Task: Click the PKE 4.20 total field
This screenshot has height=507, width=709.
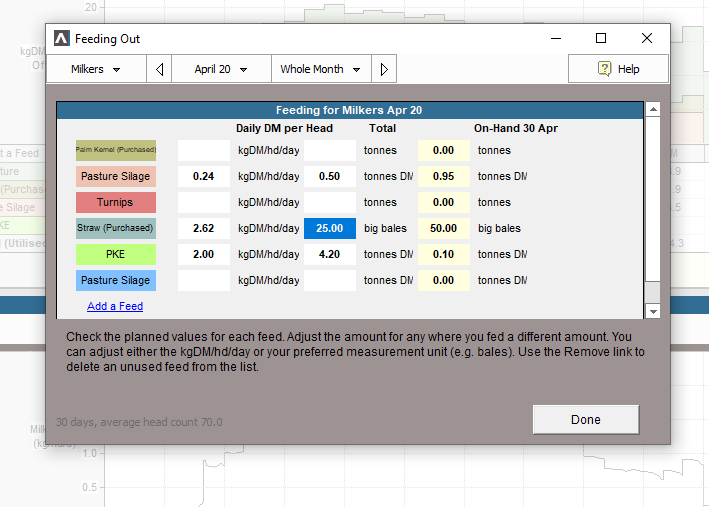Action: [x=330, y=254]
